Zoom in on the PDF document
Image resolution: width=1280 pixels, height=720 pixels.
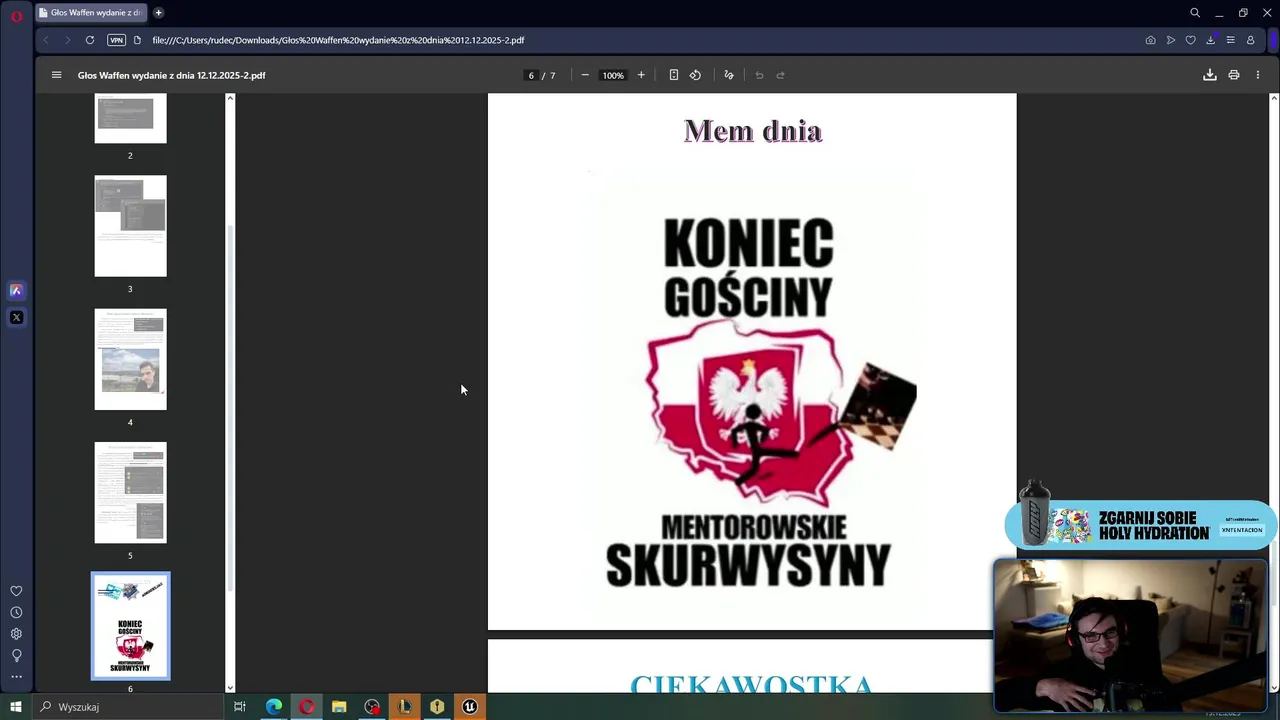641,75
